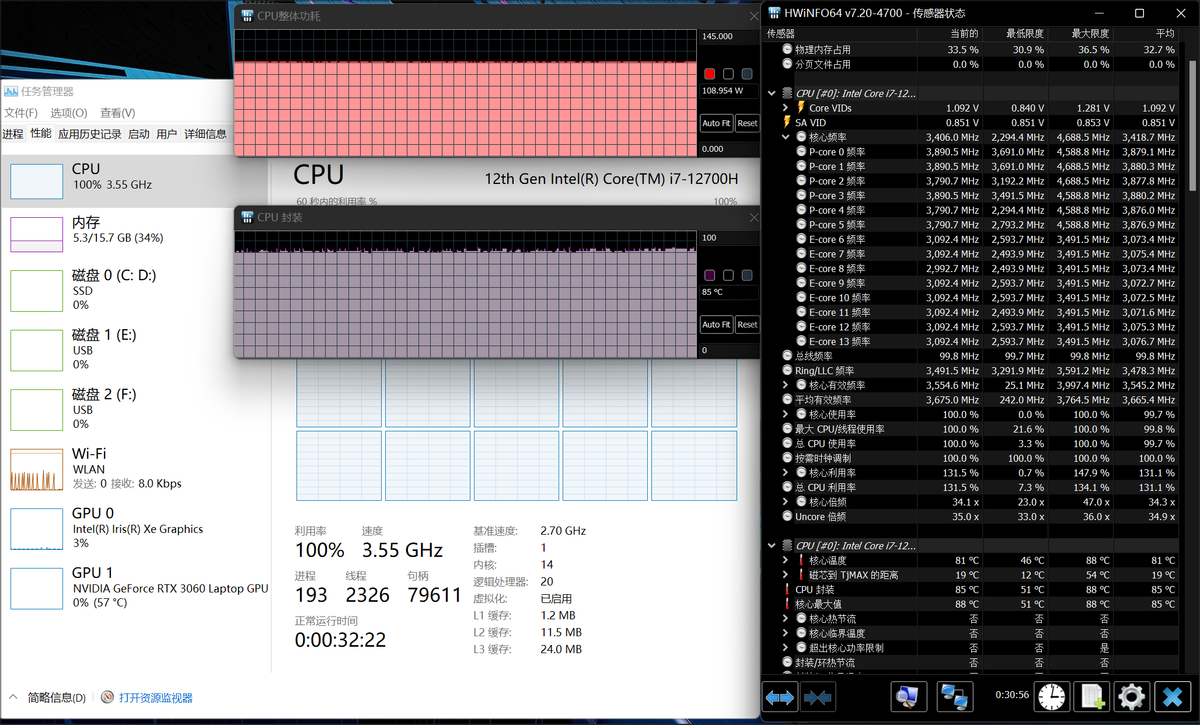Open the 选项(O) menu in Task Manager
1200x725 pixels.
click(69, 113)
